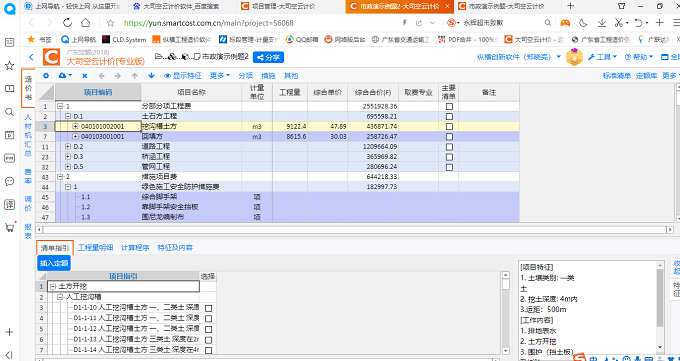Open the 报表 side tab

click(x=28, y=231)
